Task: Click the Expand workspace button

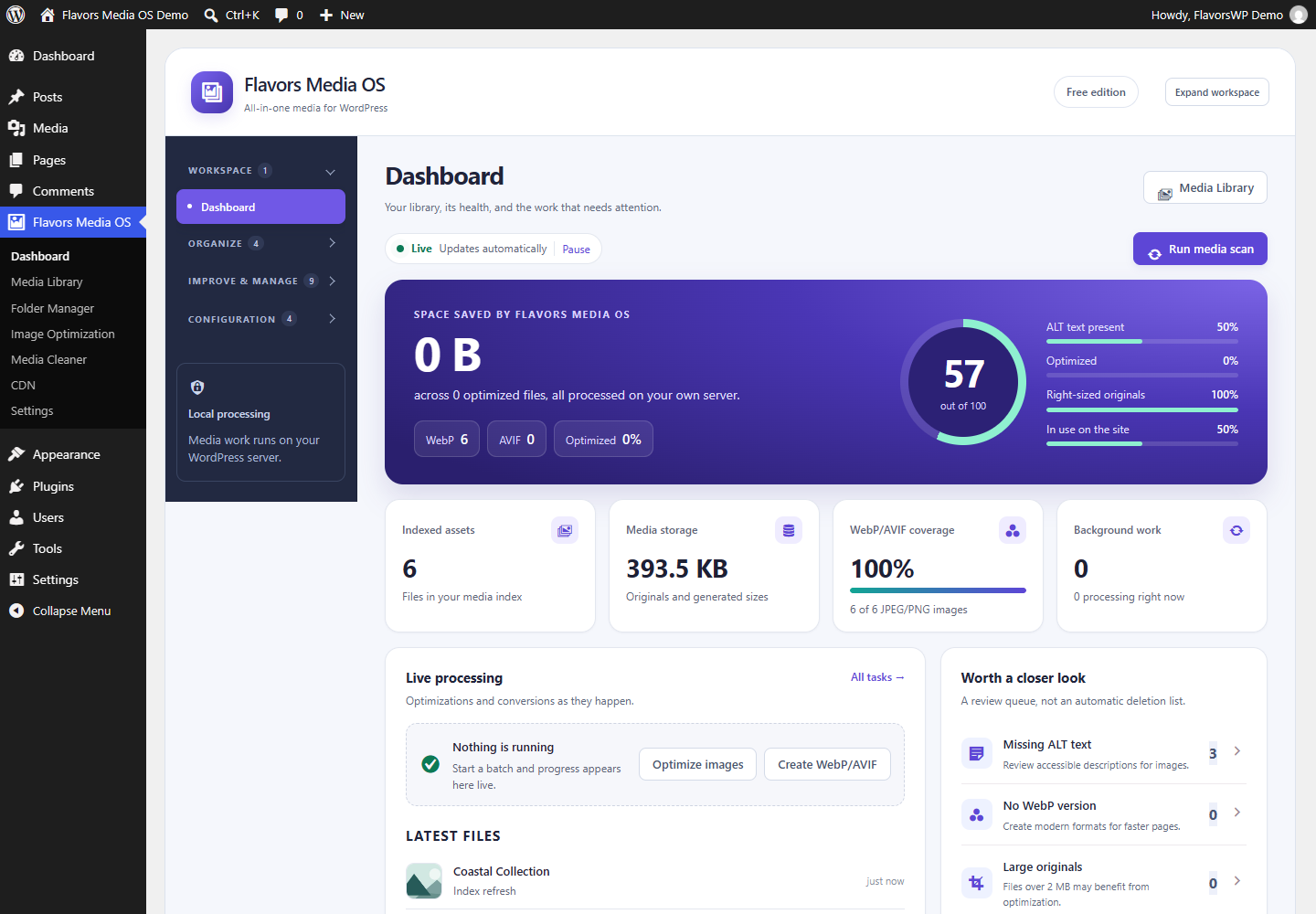Action: pos(1217,92)
